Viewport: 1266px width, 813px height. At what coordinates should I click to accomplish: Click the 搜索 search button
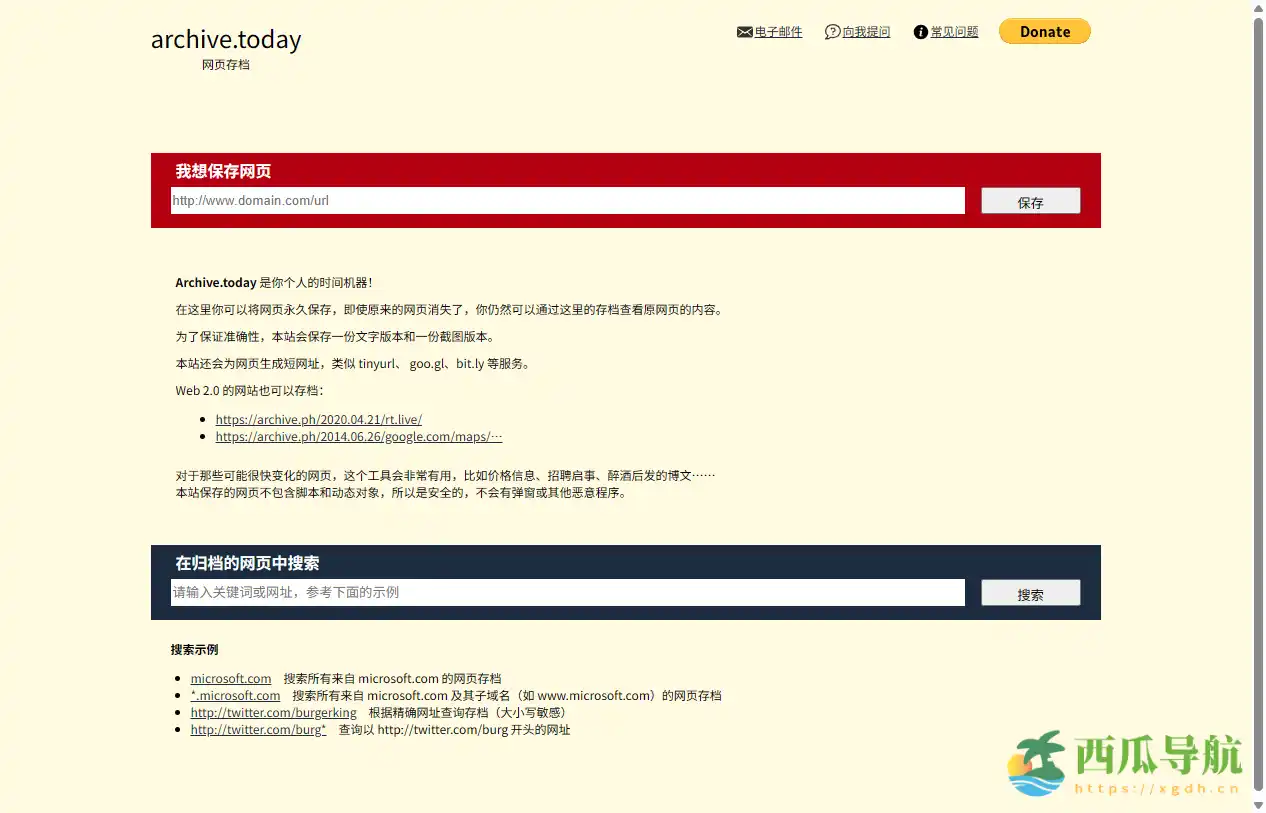(x=1030, y=592)
